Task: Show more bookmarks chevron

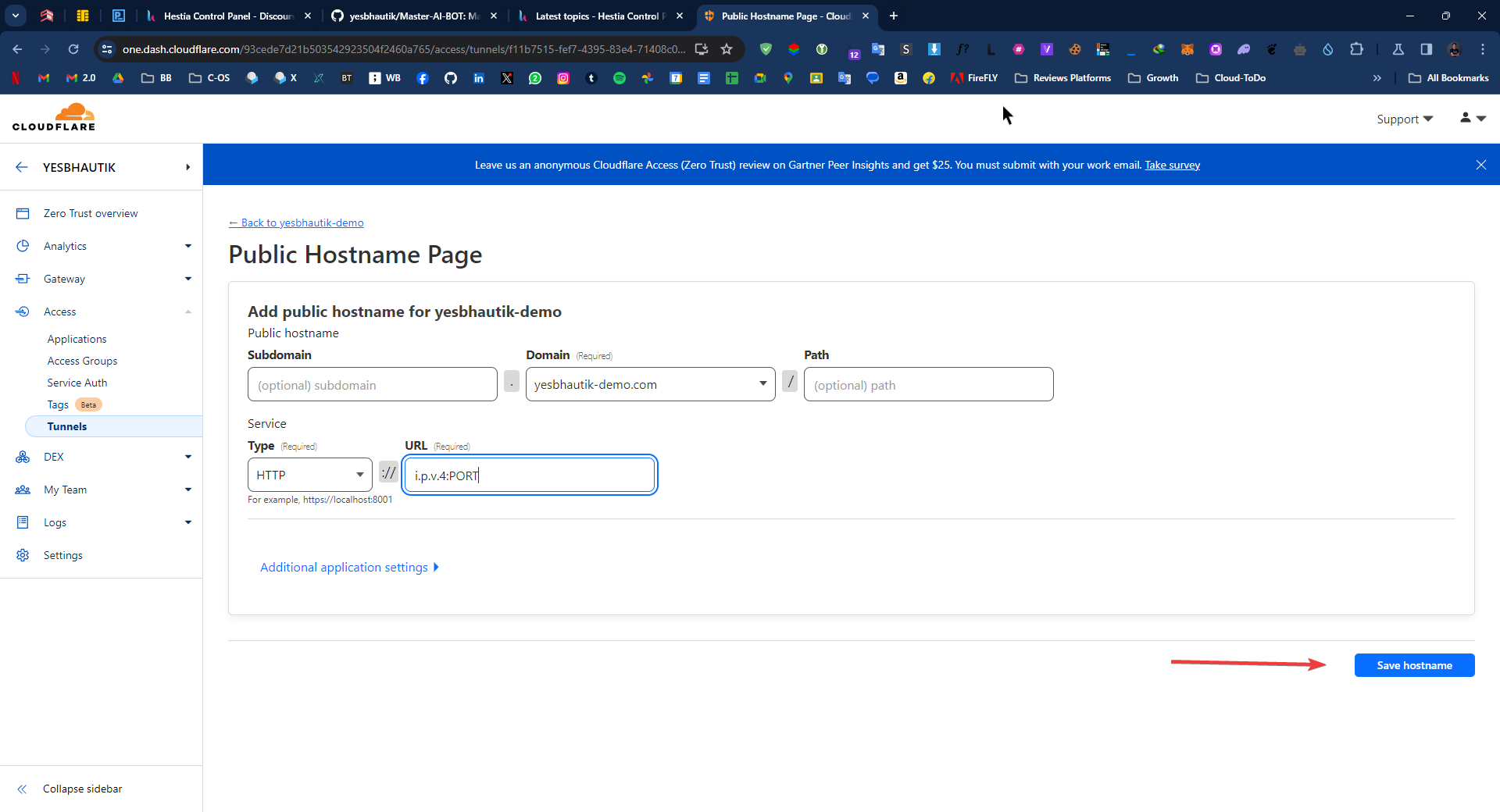Action: point(1377,78)
